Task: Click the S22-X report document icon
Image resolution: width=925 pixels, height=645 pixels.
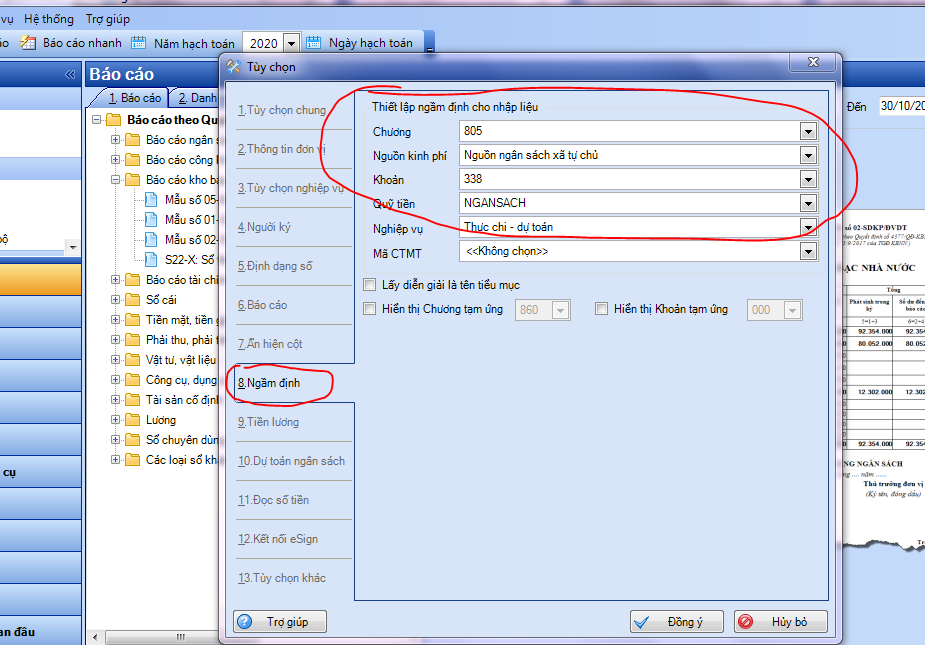Action: 151,260
